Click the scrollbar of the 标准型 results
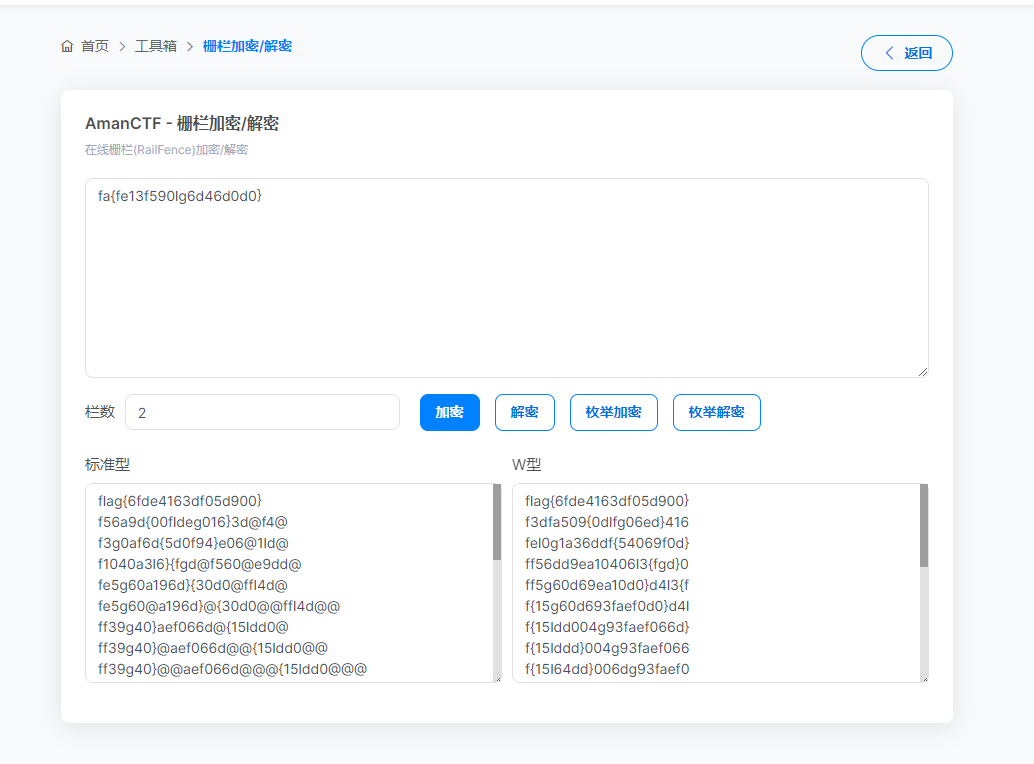The width and height of the screenshot is (1034, 764). click(497, 520)
